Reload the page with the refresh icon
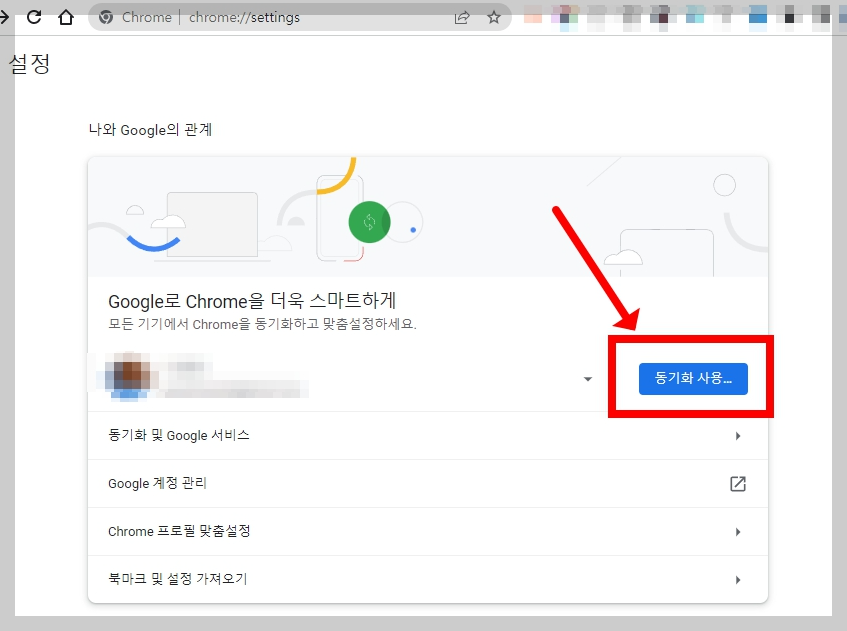This screenshot has height=631, width=847. 34,17
